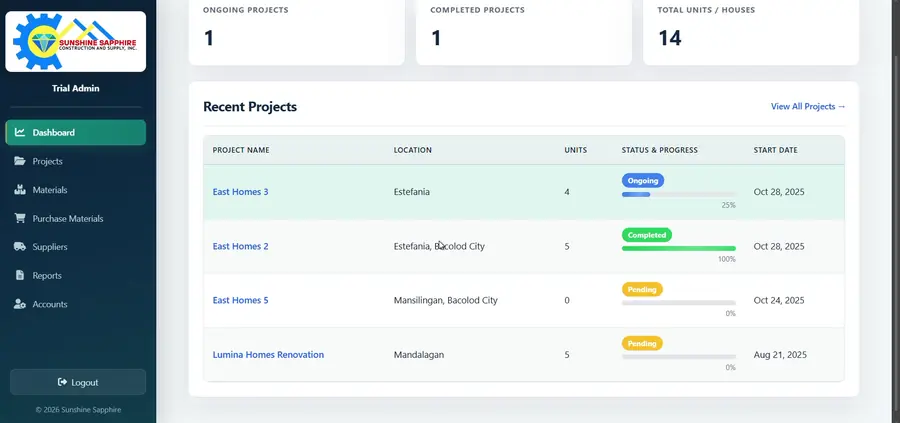The image size is (900, 423).
Task: Click the Materials boxes icon
Action: click(x=20, y=190)
